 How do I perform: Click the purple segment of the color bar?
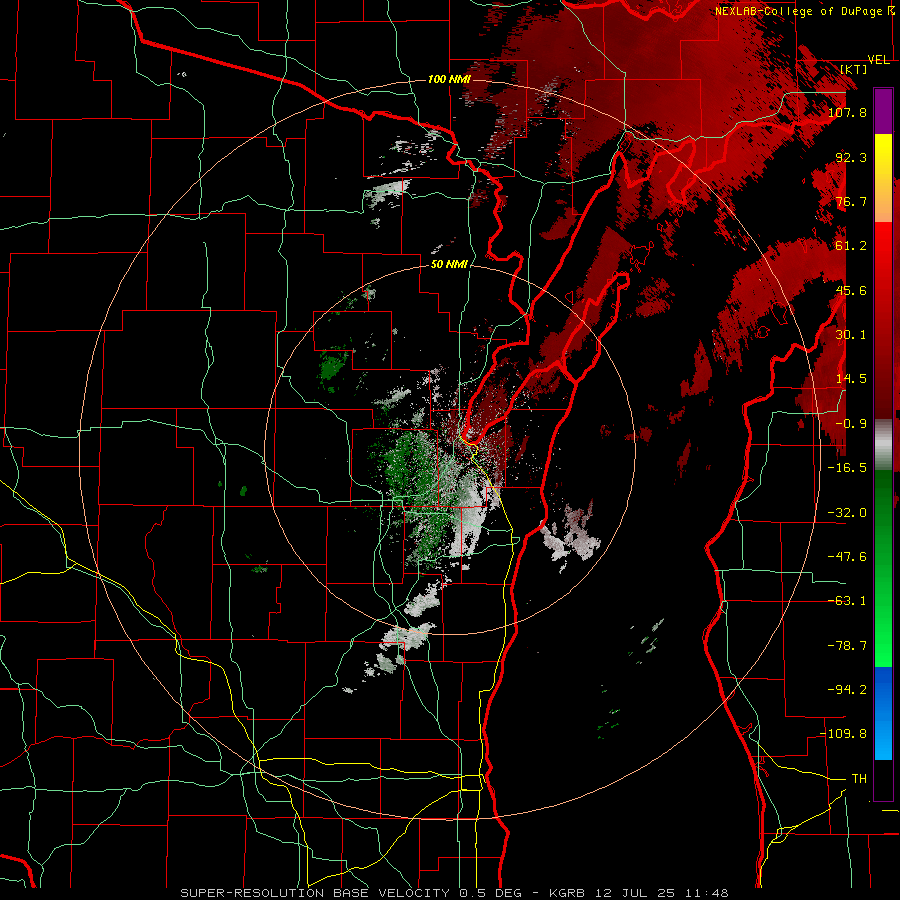point(883,111)
